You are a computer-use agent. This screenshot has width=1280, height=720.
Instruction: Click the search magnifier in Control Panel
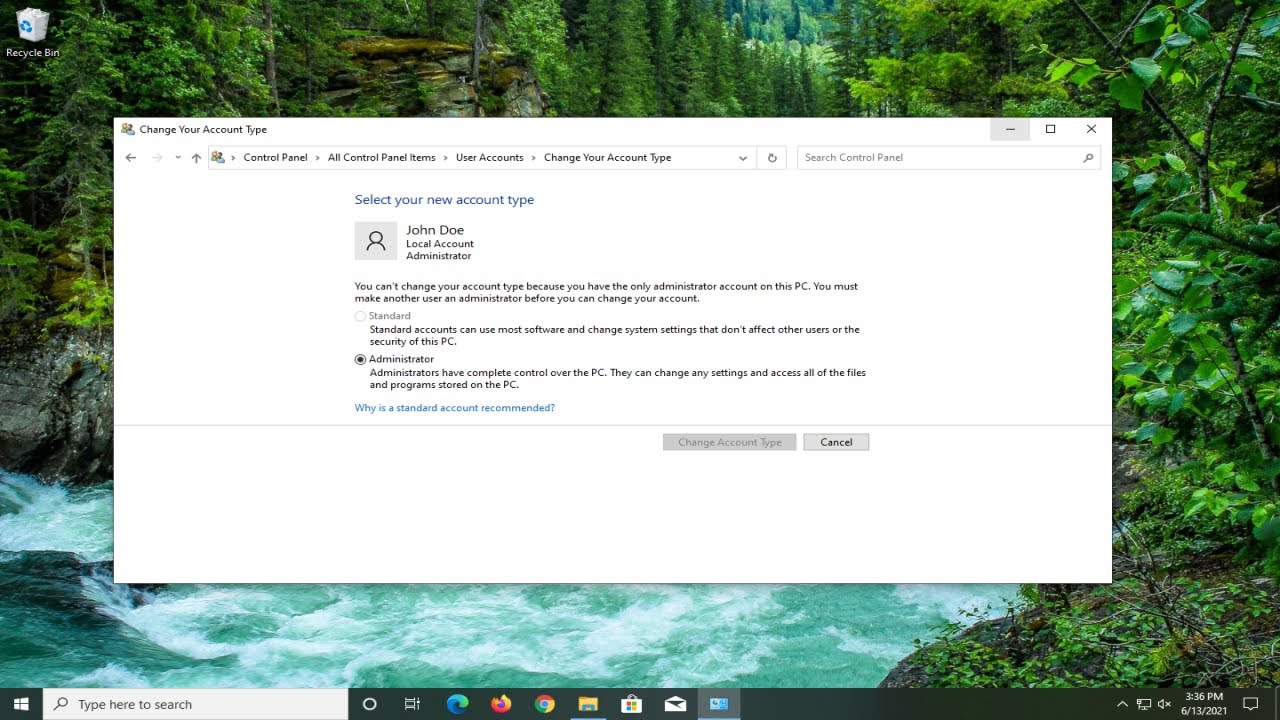coord(1088,158)
